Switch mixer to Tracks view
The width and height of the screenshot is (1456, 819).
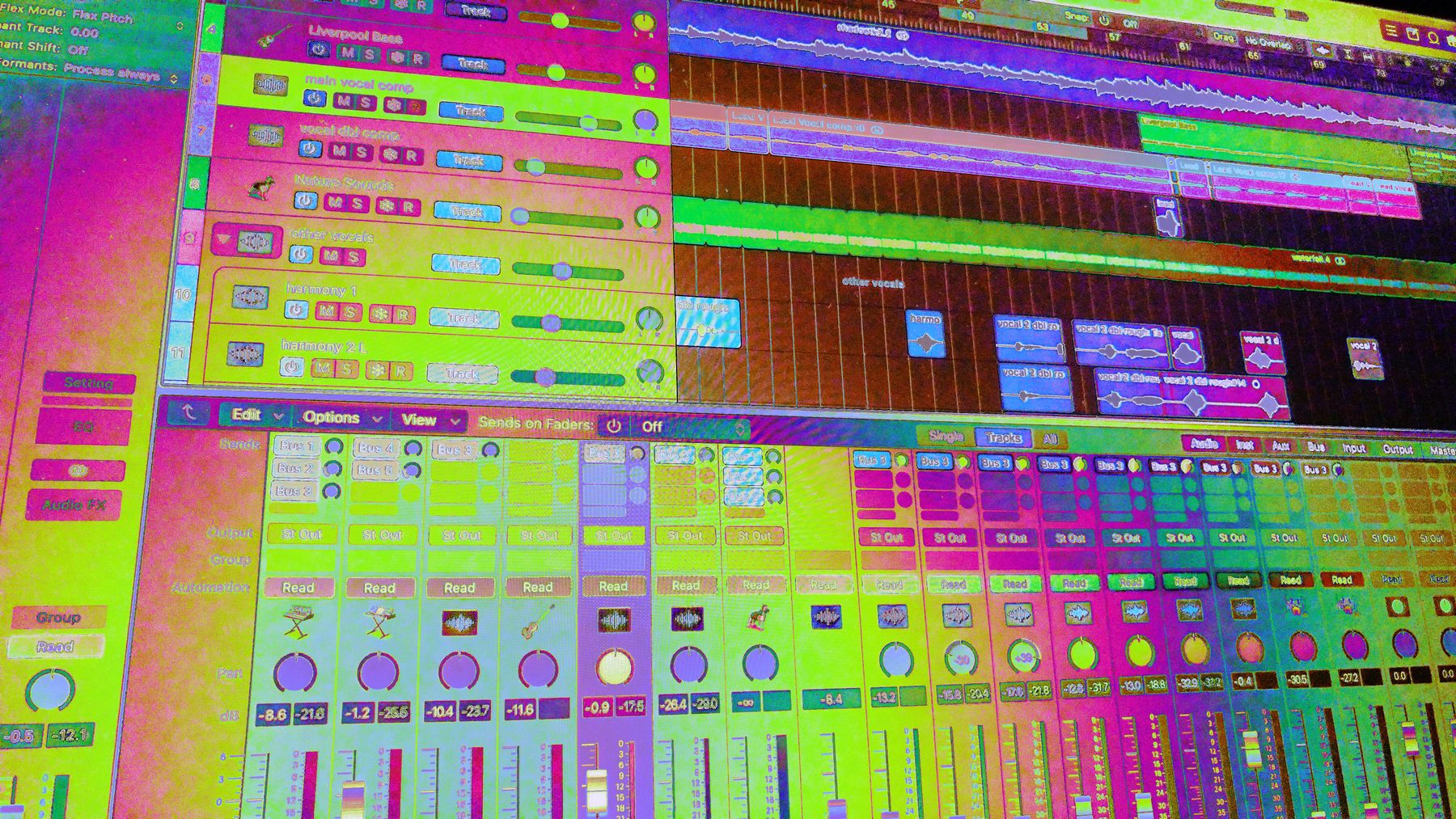1003,438
